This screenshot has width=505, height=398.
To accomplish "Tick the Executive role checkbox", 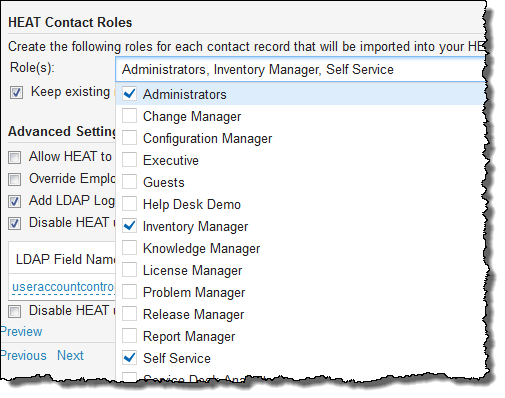I will [129, 160].
